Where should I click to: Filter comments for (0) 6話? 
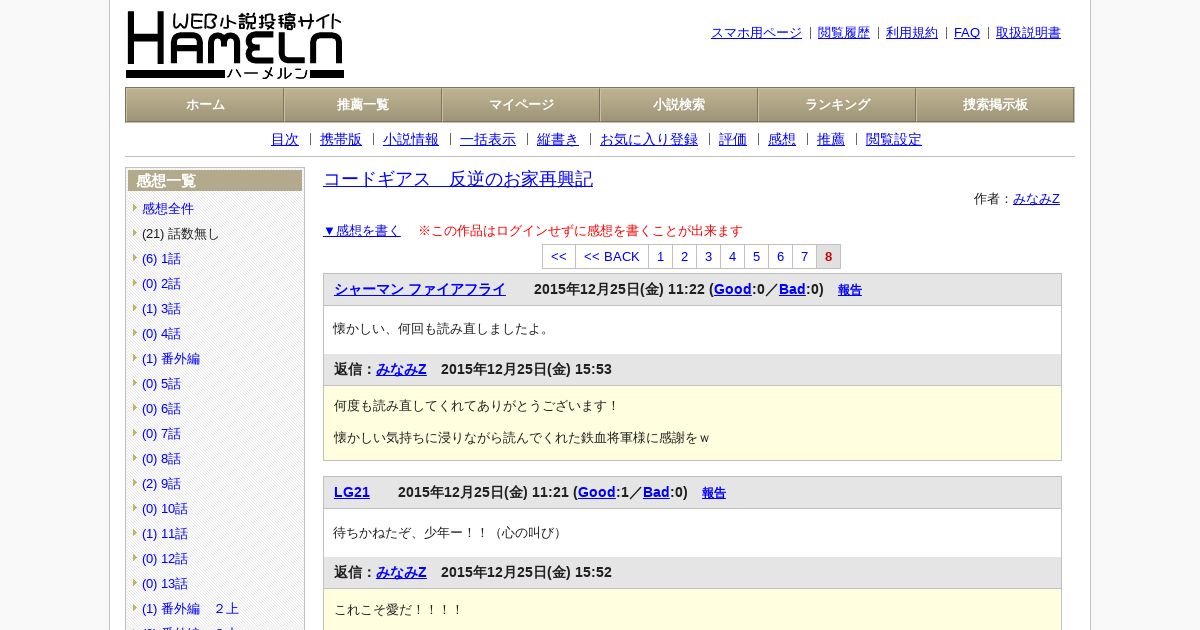tap(161, 409)
